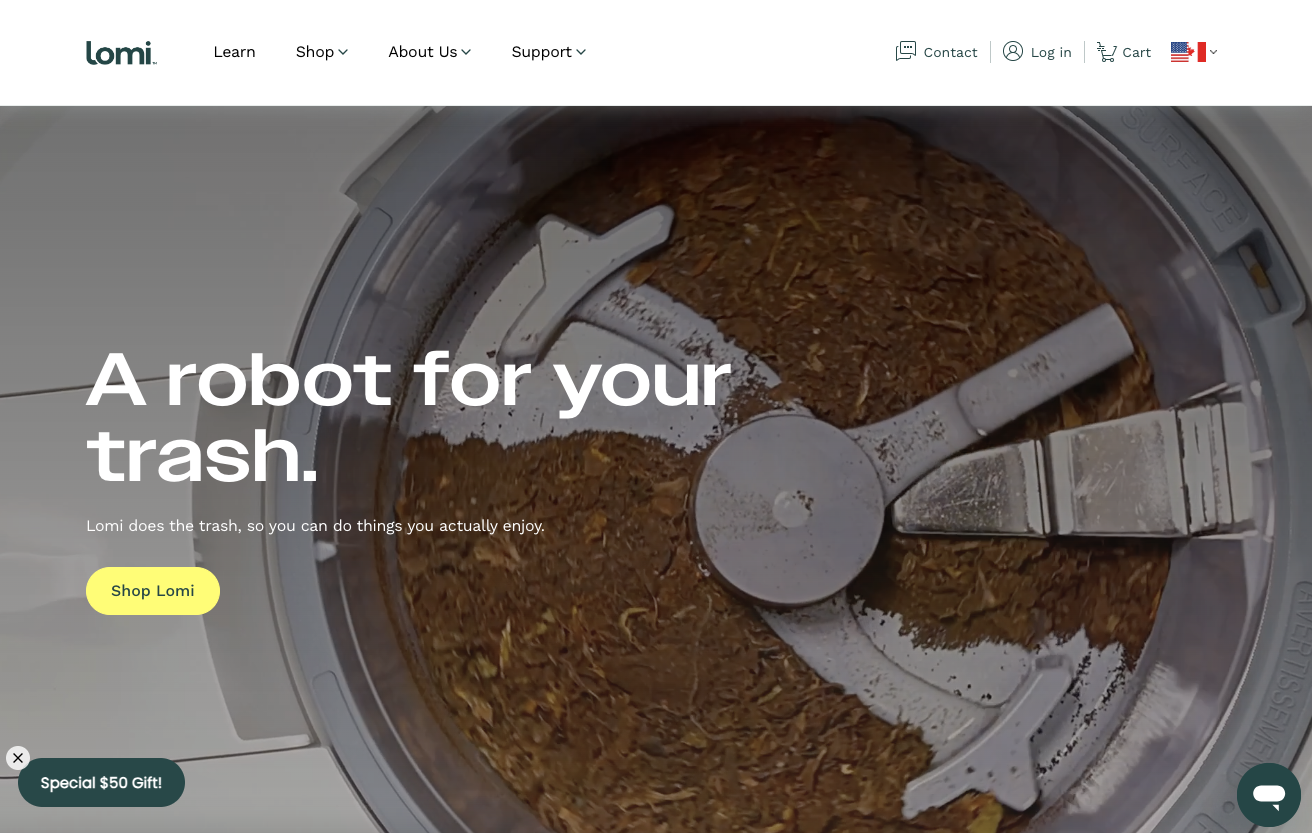This screenshot has width=1312, height=833.
Task: Open the Log in link
Action: [x=1051, y=52]
